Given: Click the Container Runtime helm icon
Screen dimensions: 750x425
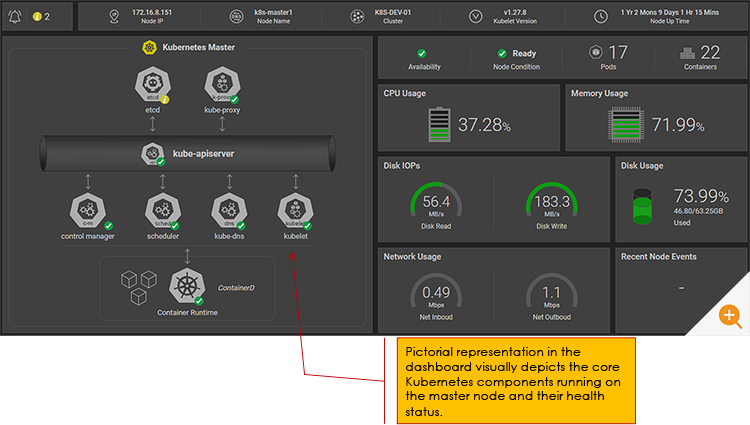Looking at the screenshot, I should [187, 286].
